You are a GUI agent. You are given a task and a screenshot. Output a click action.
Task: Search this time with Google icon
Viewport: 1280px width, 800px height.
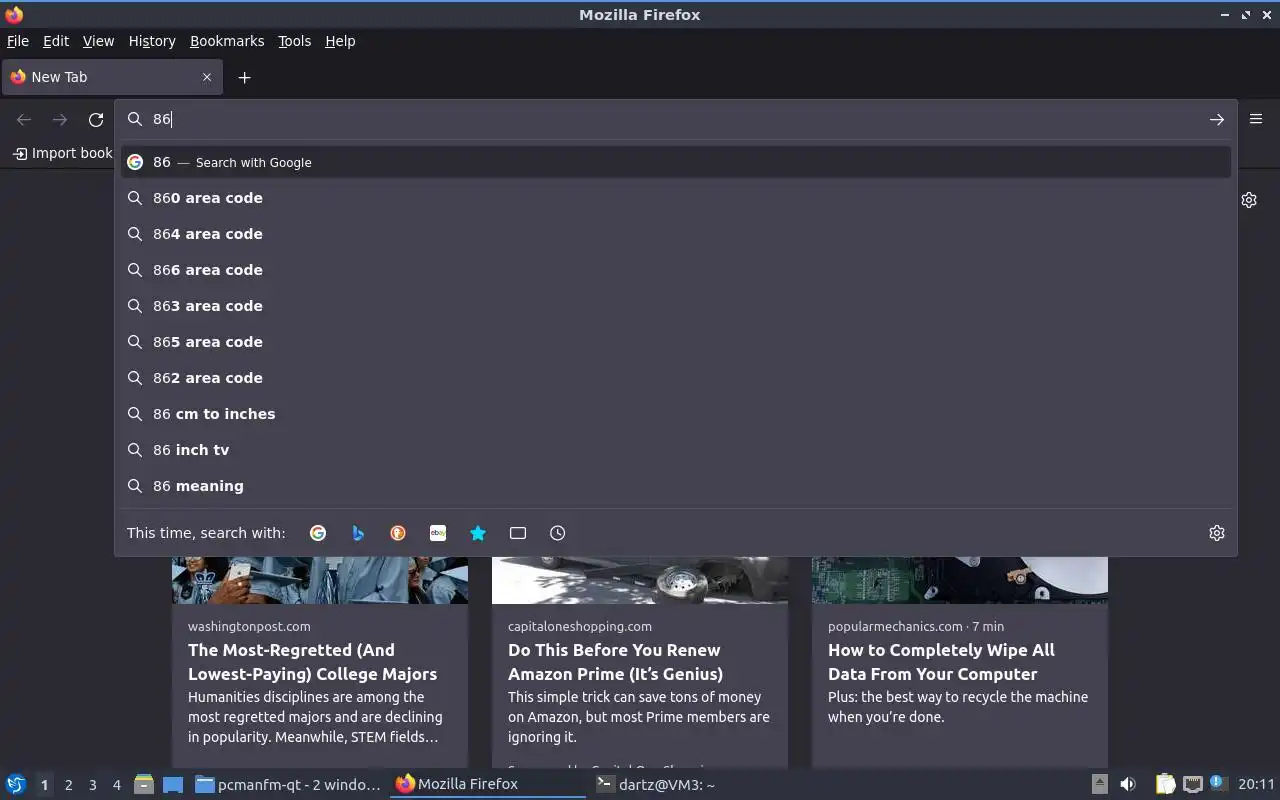click(x=318, y=533)
